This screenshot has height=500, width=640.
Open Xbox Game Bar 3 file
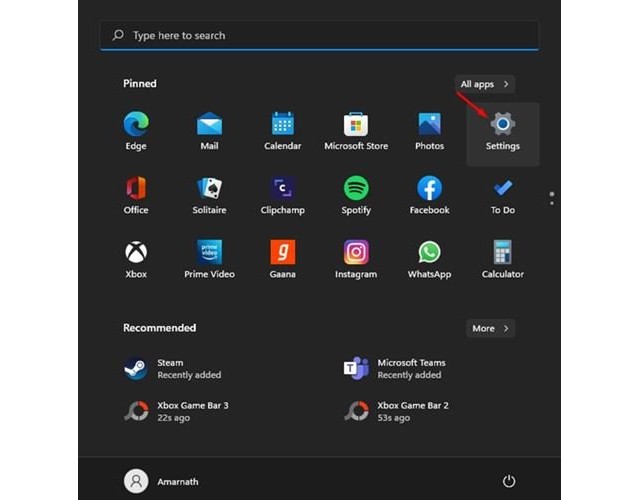click(x=176, y=411)
